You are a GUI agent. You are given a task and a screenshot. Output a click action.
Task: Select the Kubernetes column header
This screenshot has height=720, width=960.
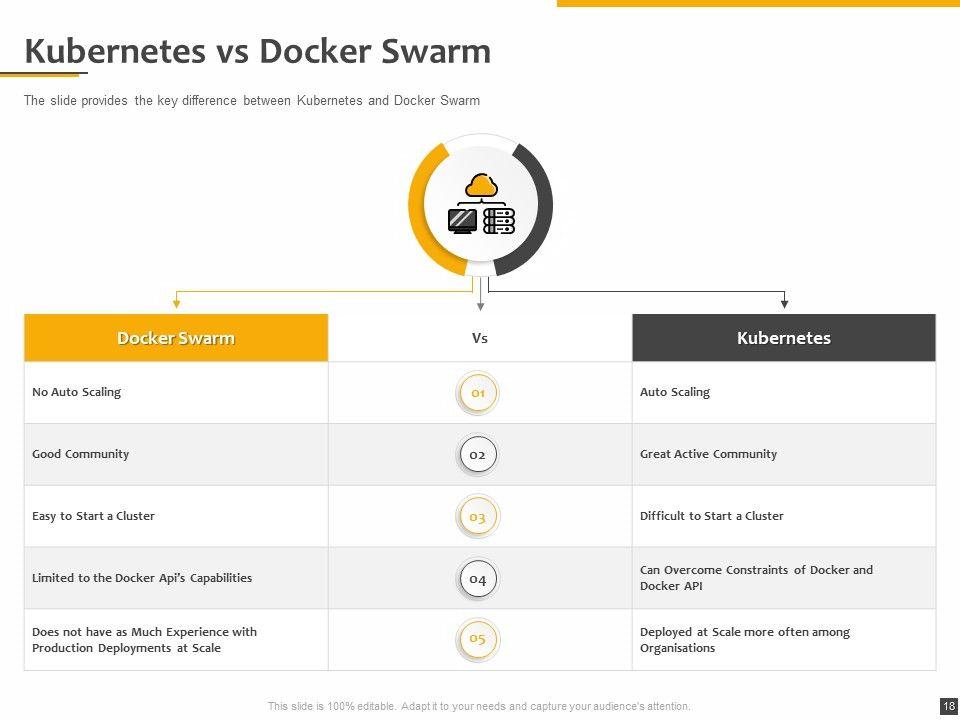pos(784,338)
